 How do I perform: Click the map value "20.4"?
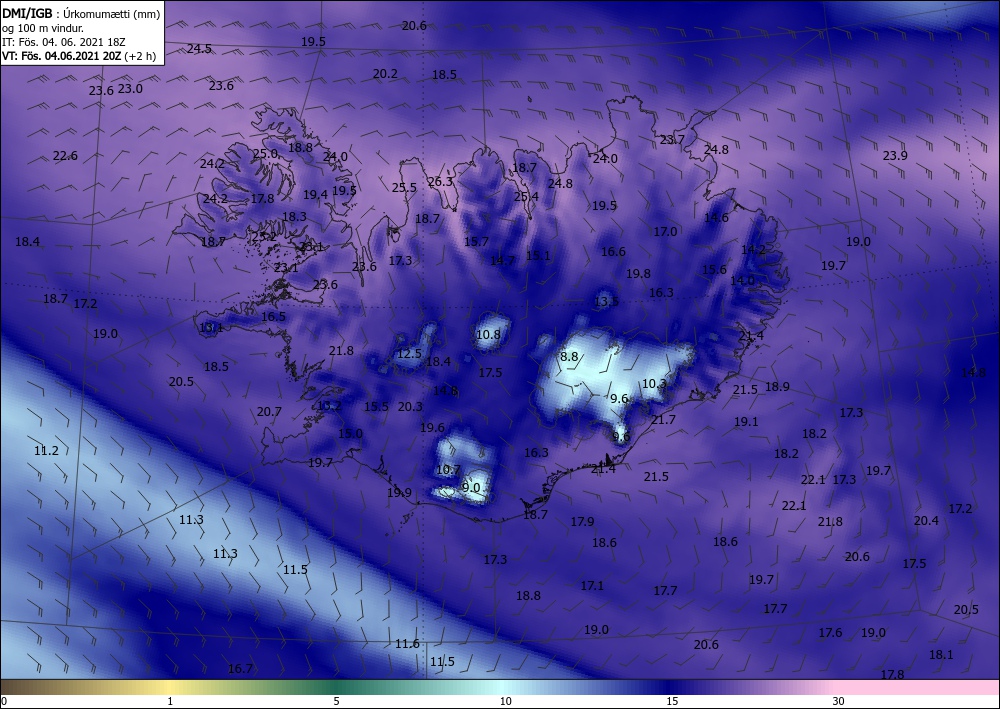coord(926,520)
